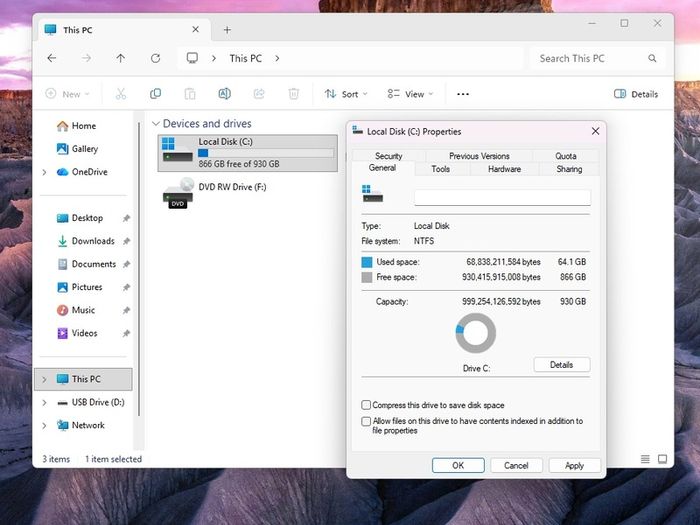Screen dimensions: 700x525
Task: Switch to the Previous Versions tab
Action: click(479, 156)
